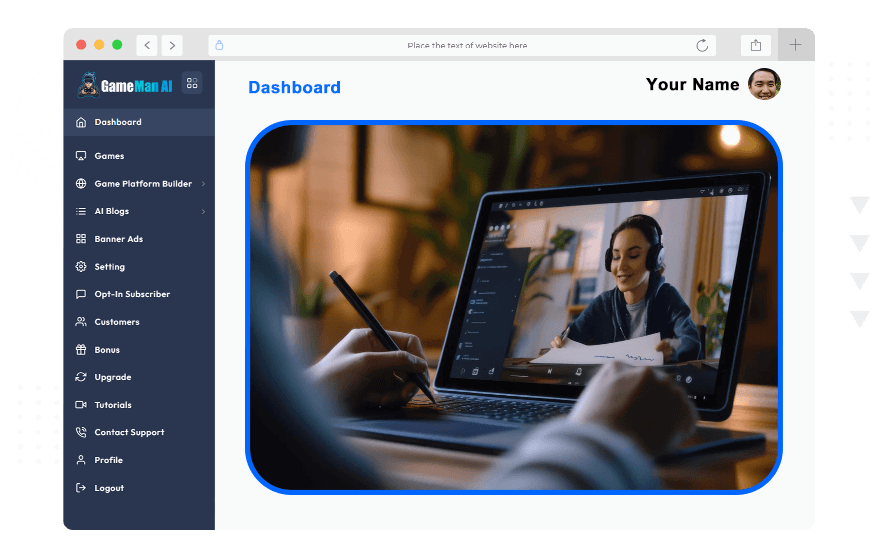Click the Bonus gift icon
The width and height of the screenshot is (886, 543).
tap(81, 350)
